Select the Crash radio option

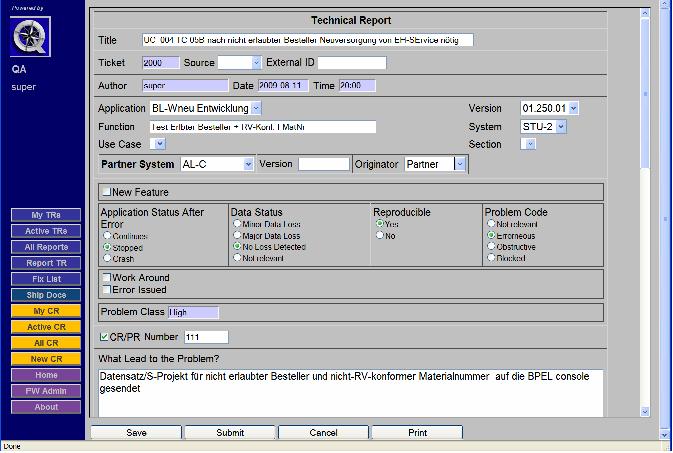coord(106,258)
